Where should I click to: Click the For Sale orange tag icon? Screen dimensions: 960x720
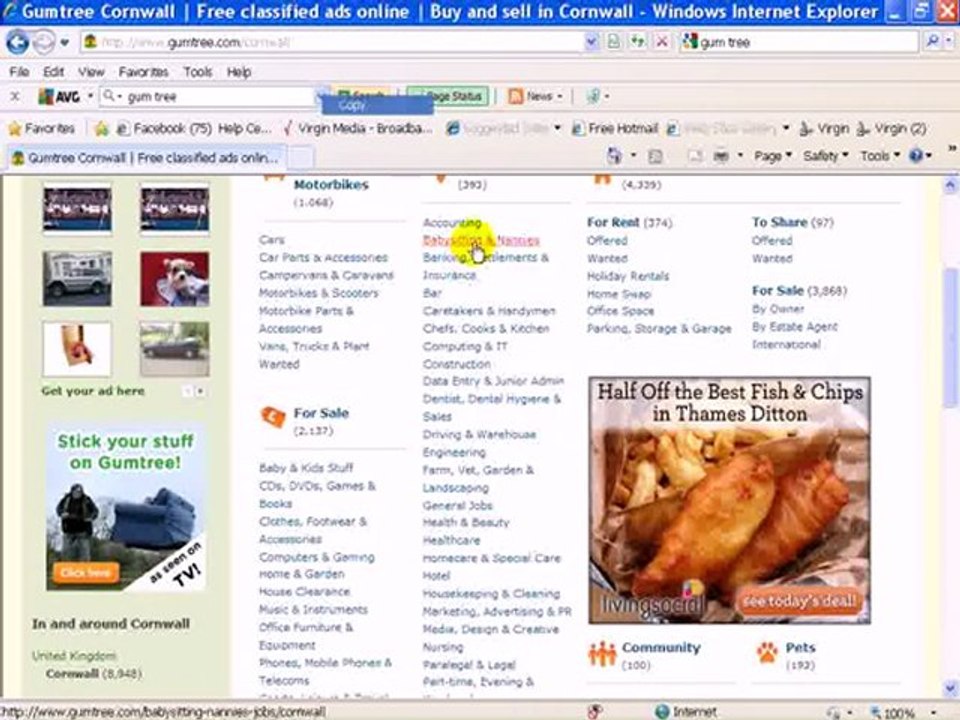tap(273, 417)
